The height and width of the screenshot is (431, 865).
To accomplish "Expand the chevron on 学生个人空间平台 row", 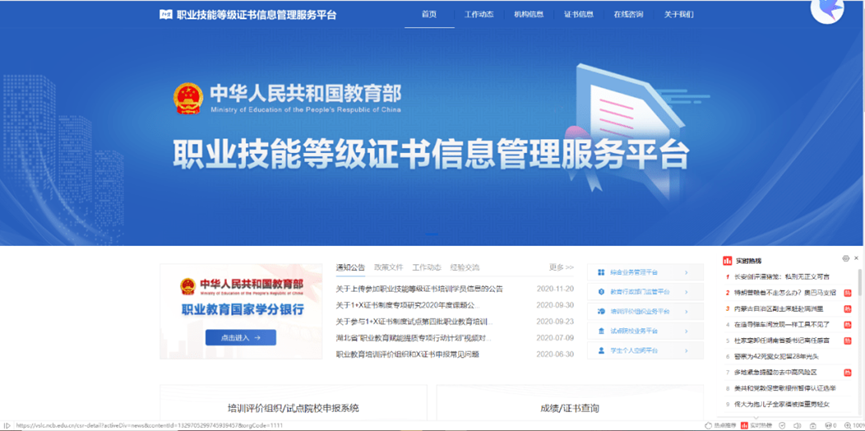I will click(x=686, y=350).
